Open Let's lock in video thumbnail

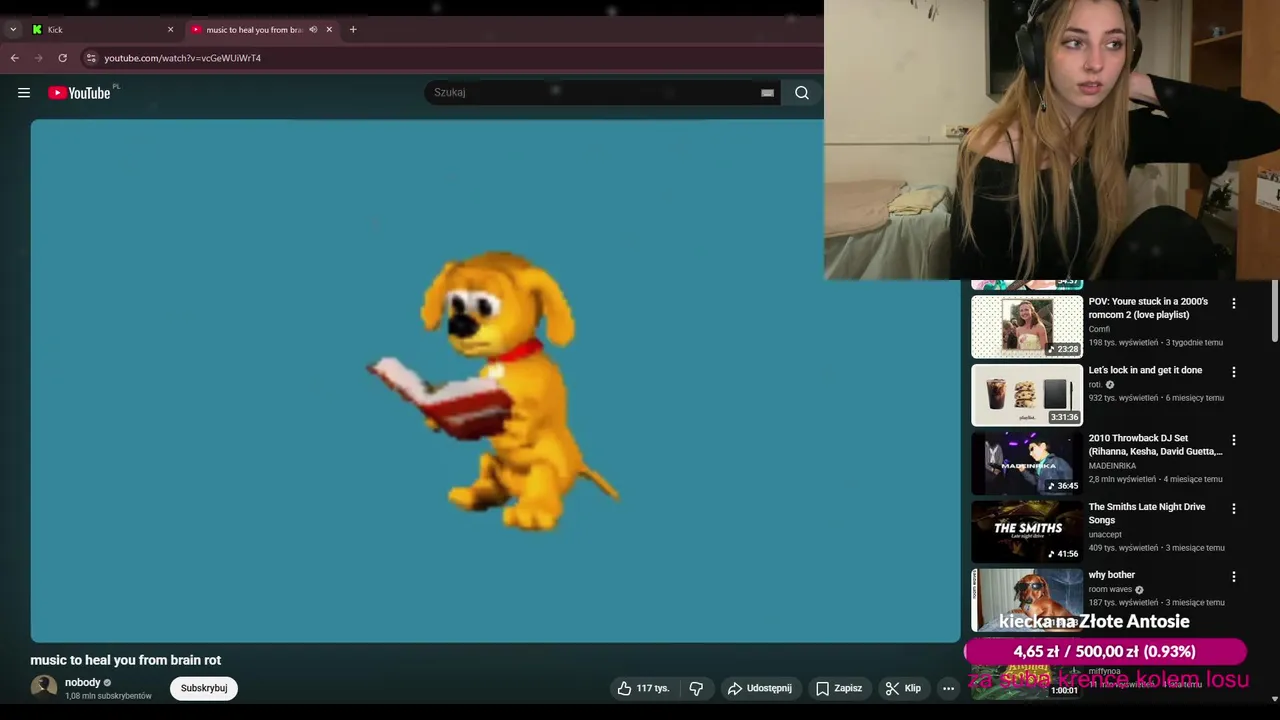coord(1027,395)
